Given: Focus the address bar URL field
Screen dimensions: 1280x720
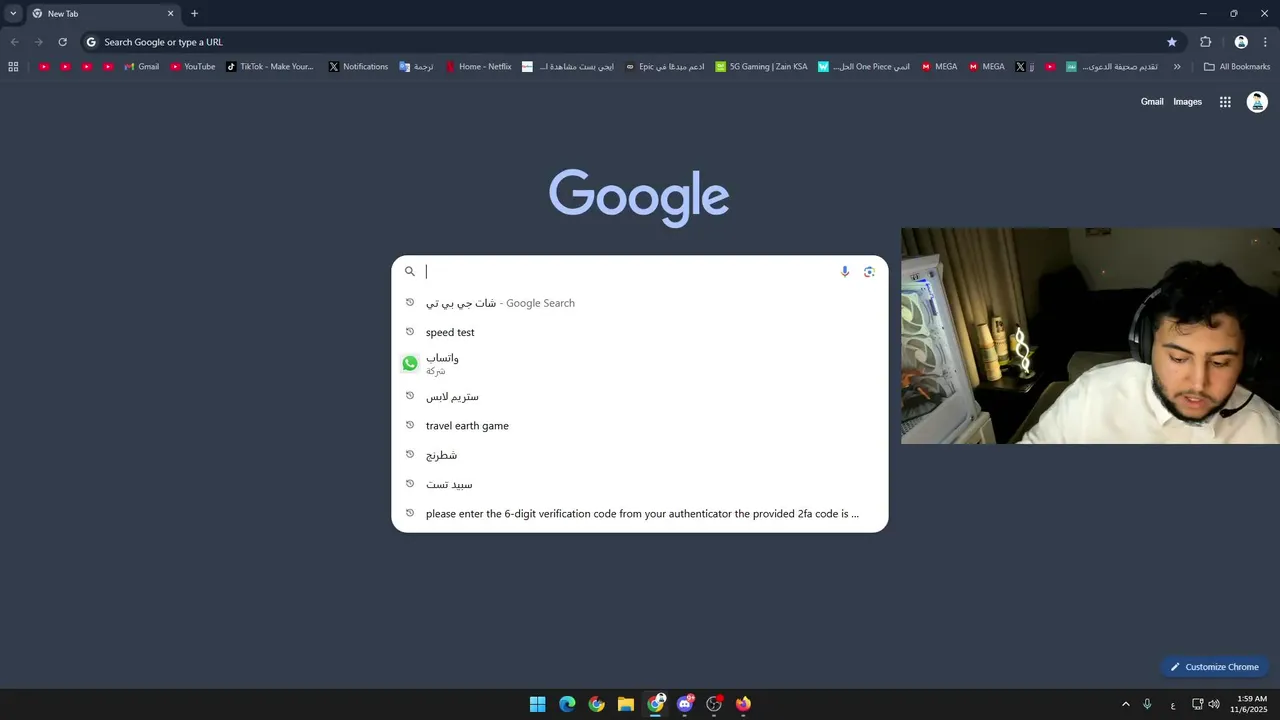Looking at the screenshot, I should 630,42.
